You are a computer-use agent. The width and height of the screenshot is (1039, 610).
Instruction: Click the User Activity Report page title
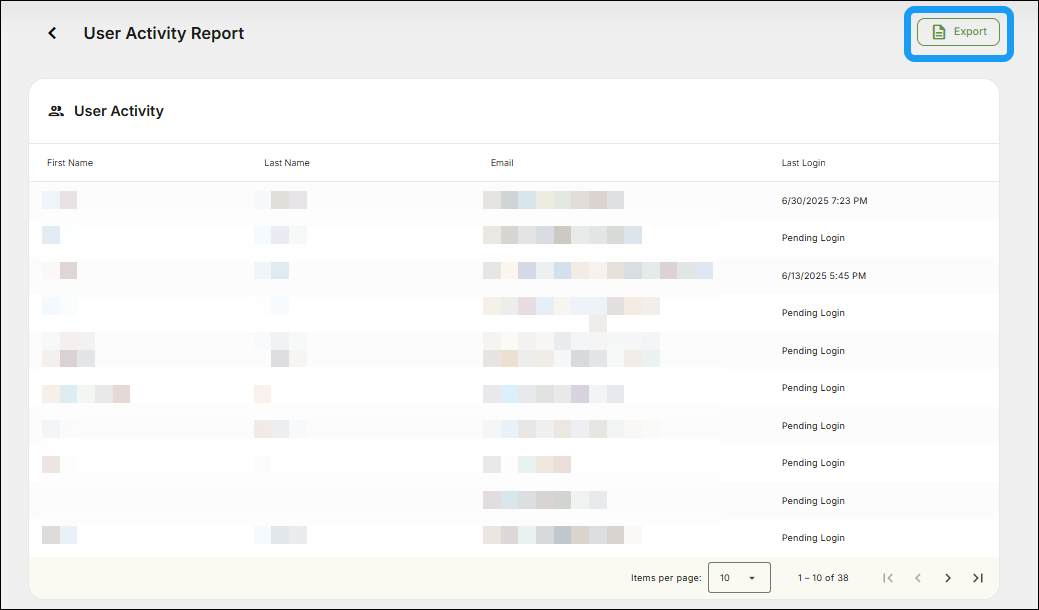(163, 33)
